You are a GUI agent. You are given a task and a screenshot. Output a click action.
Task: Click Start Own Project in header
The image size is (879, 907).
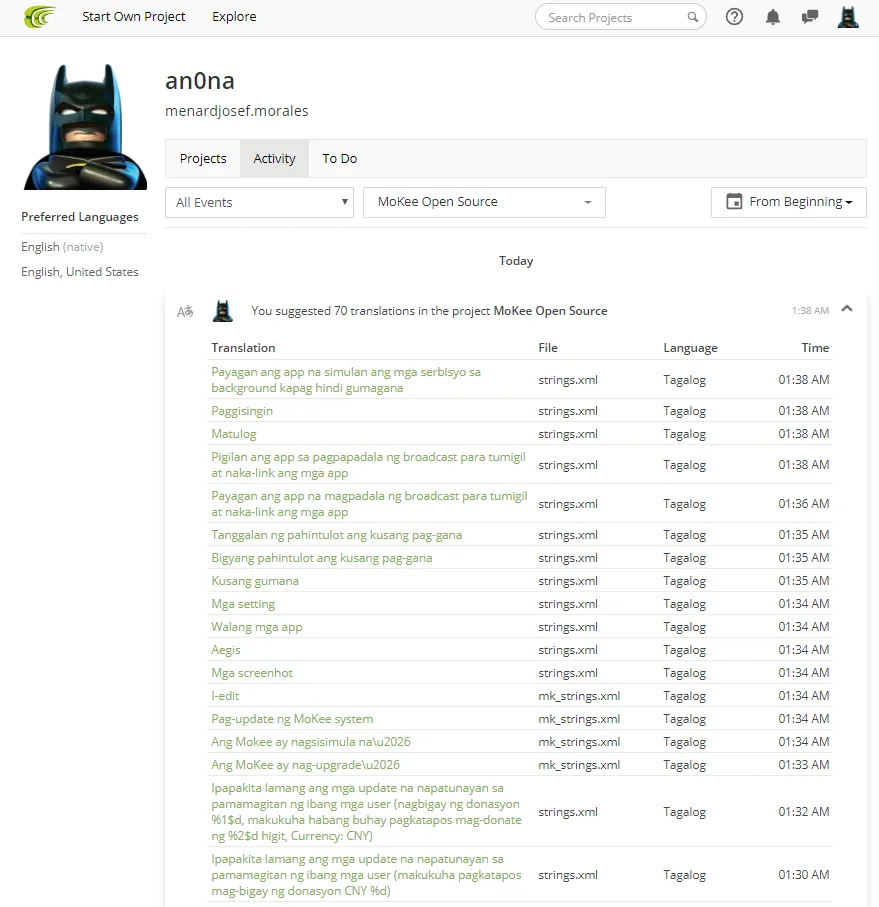(134, 17)
